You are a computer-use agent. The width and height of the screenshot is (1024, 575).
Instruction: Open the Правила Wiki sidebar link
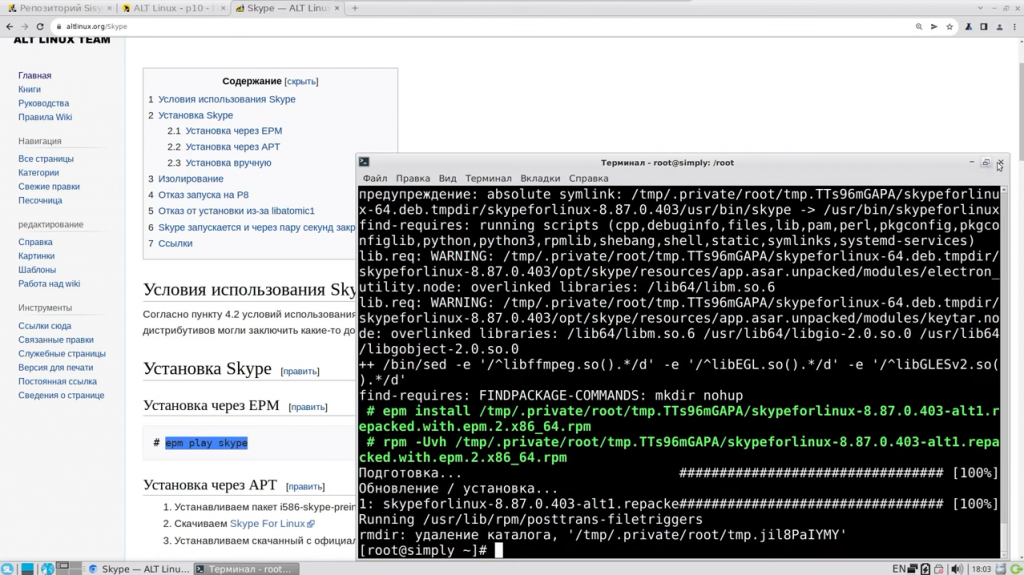pyautogui.click(x=45, y=117)
